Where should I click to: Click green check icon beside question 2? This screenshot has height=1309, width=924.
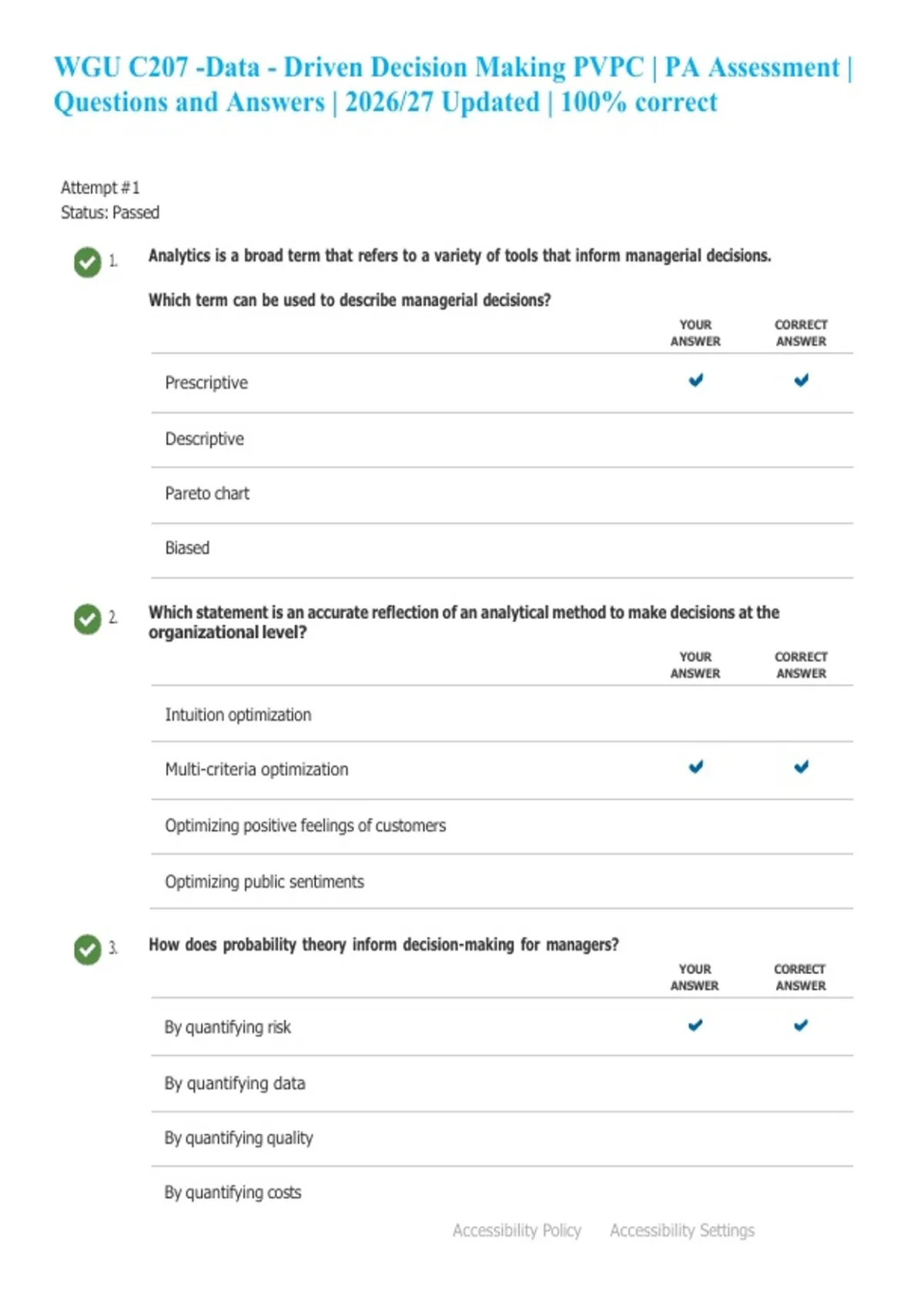click(88, 619)
